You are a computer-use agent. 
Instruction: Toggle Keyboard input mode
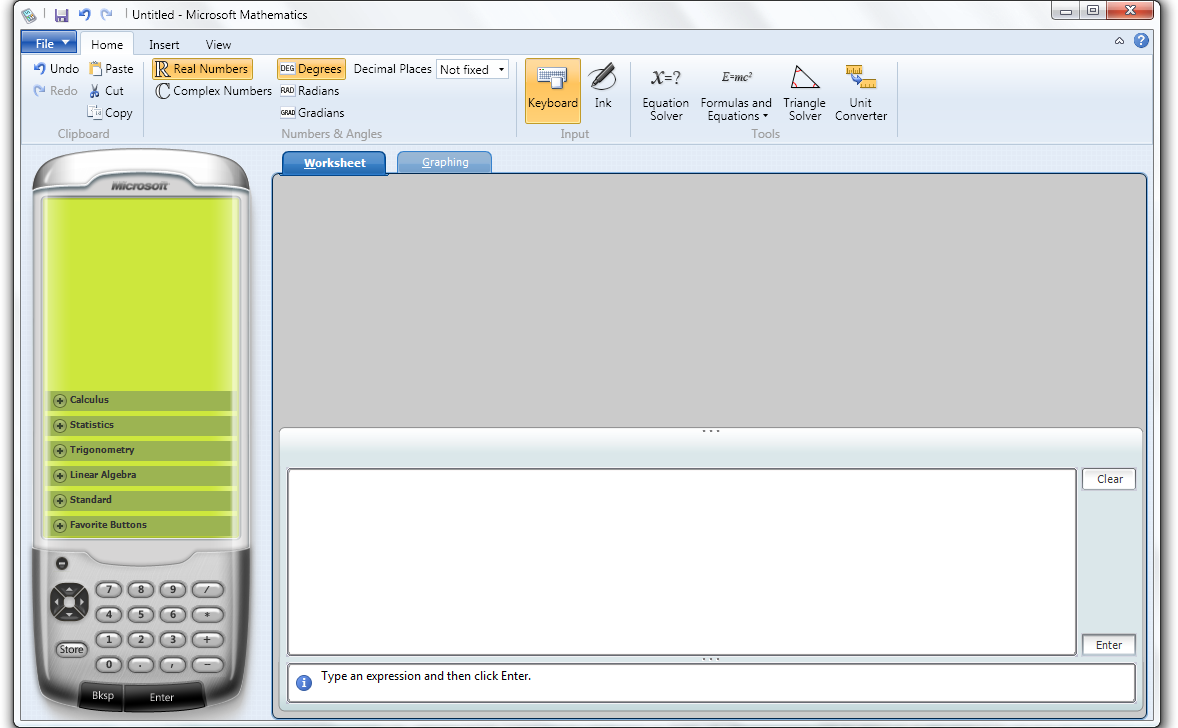tap(552, 91)
